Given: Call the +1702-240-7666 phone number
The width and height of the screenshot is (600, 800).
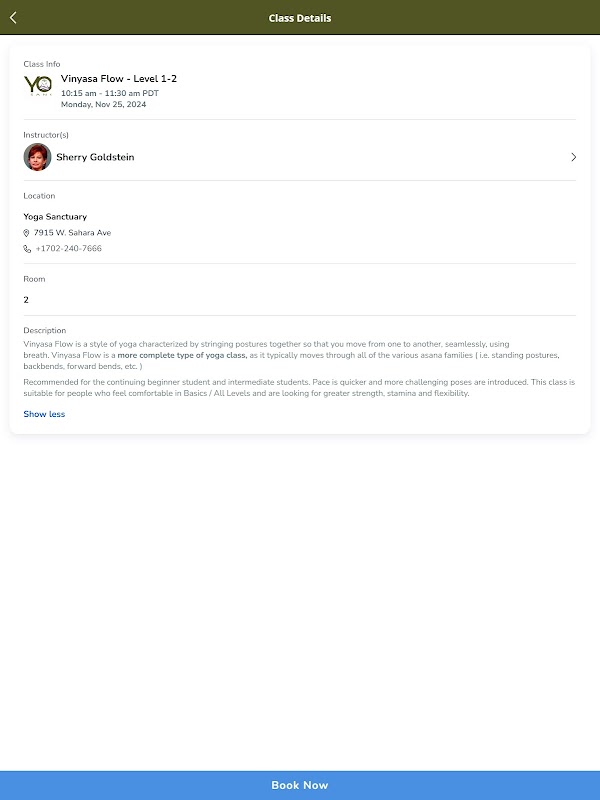Looking at the screenshot, I should coord(68,249).
